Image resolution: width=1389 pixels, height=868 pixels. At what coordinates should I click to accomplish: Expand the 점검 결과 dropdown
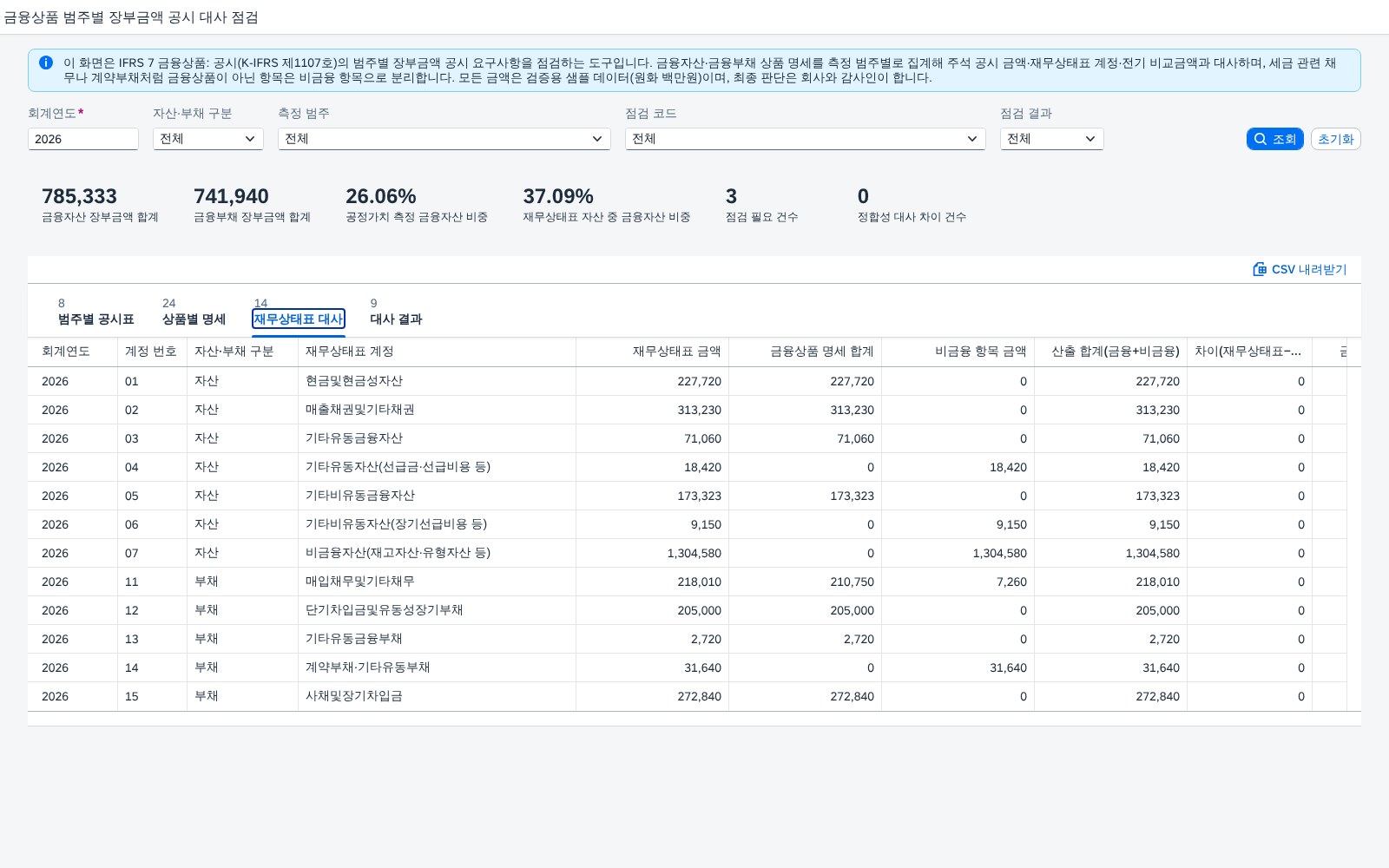tap(1052, 139)
